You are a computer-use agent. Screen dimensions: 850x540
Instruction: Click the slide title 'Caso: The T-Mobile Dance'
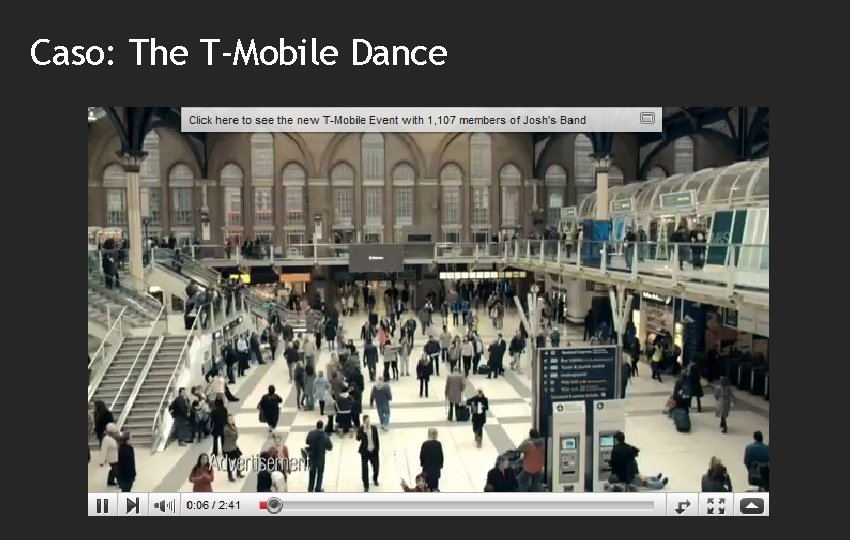coord(239,53)
